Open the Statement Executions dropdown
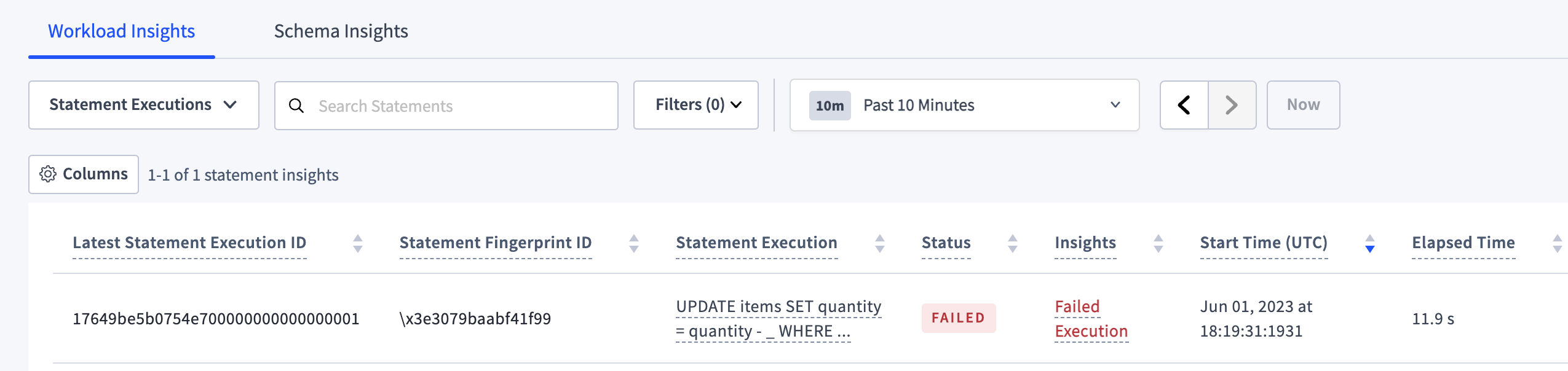This screenshot has height=371, width=1568. (x=144, y=104)
